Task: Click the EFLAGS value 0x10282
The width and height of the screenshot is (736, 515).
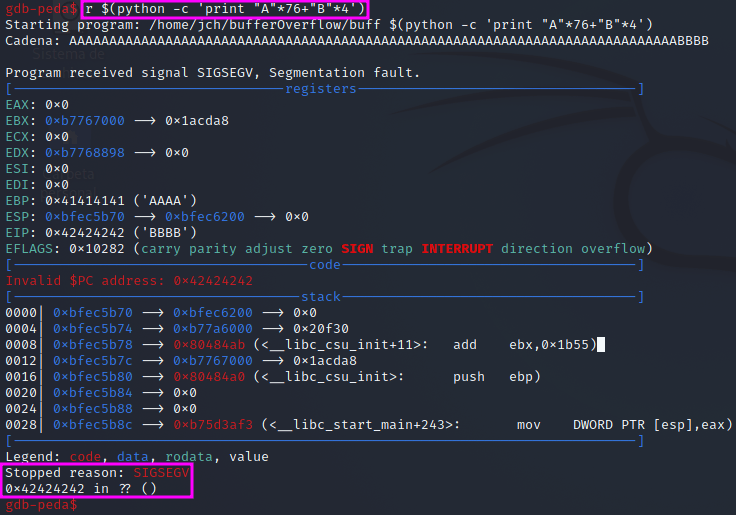Action: tap(97, 249)
